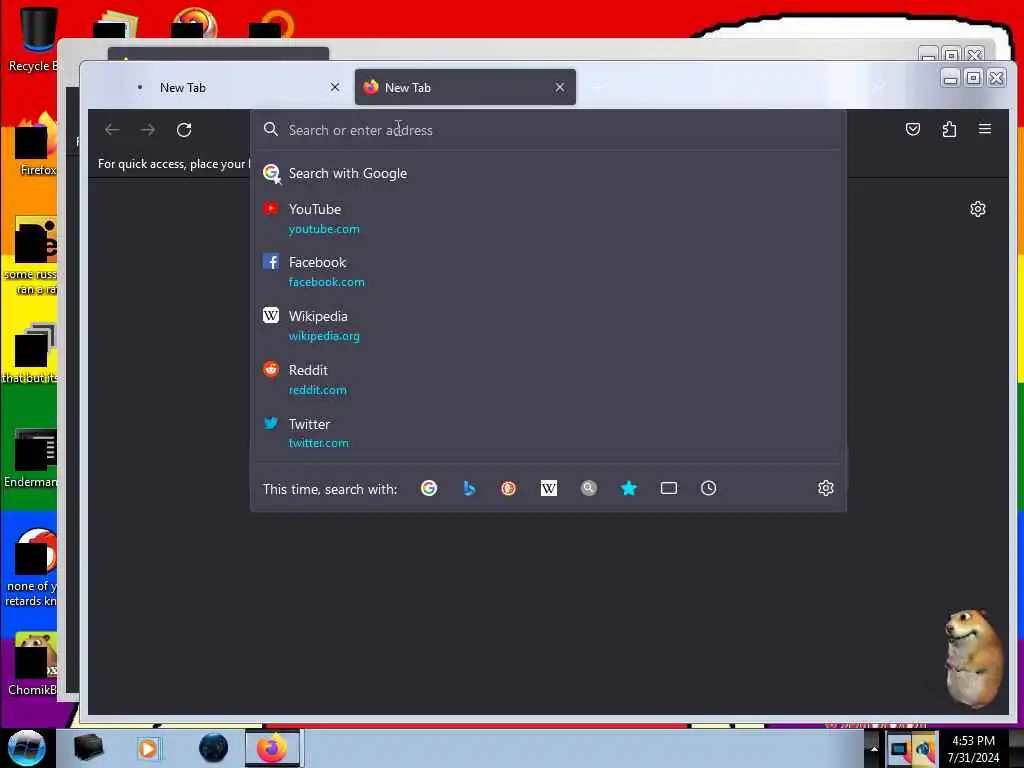The height and width of the screenshot is (768, 1024).
Task: Focus the Search or enter address field
Action: (x=549, y=130)
